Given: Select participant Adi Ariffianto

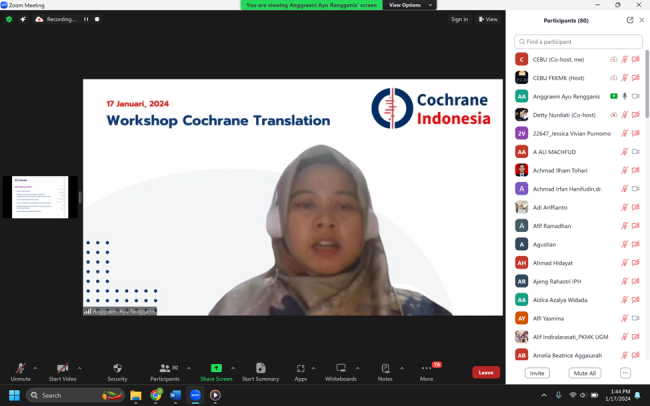Looking at the screenshot, I should pyautogui.click(x=578, y=207).
